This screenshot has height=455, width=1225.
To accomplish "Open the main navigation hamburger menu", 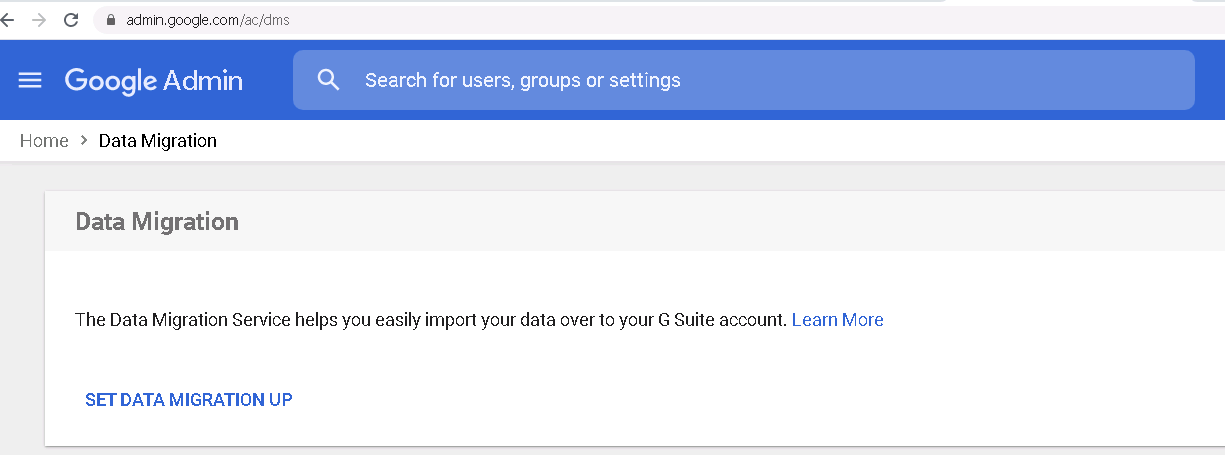I will (x=30, y=80).
